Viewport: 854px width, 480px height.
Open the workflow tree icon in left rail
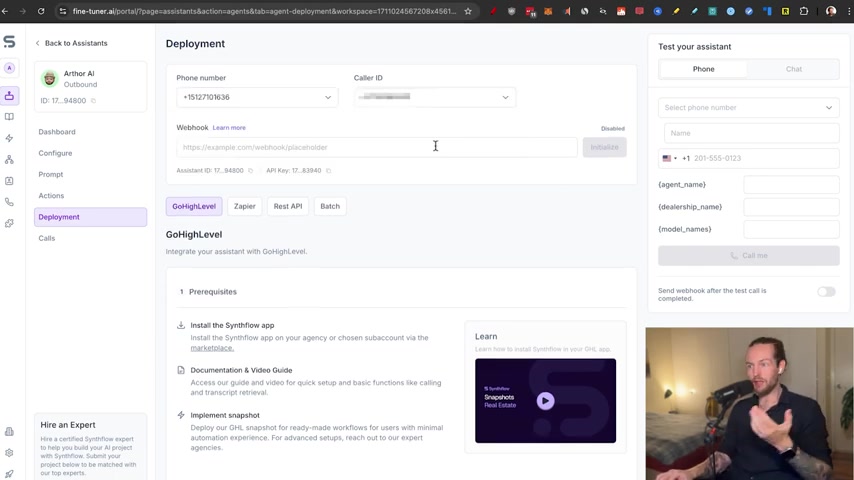point(9,160)
